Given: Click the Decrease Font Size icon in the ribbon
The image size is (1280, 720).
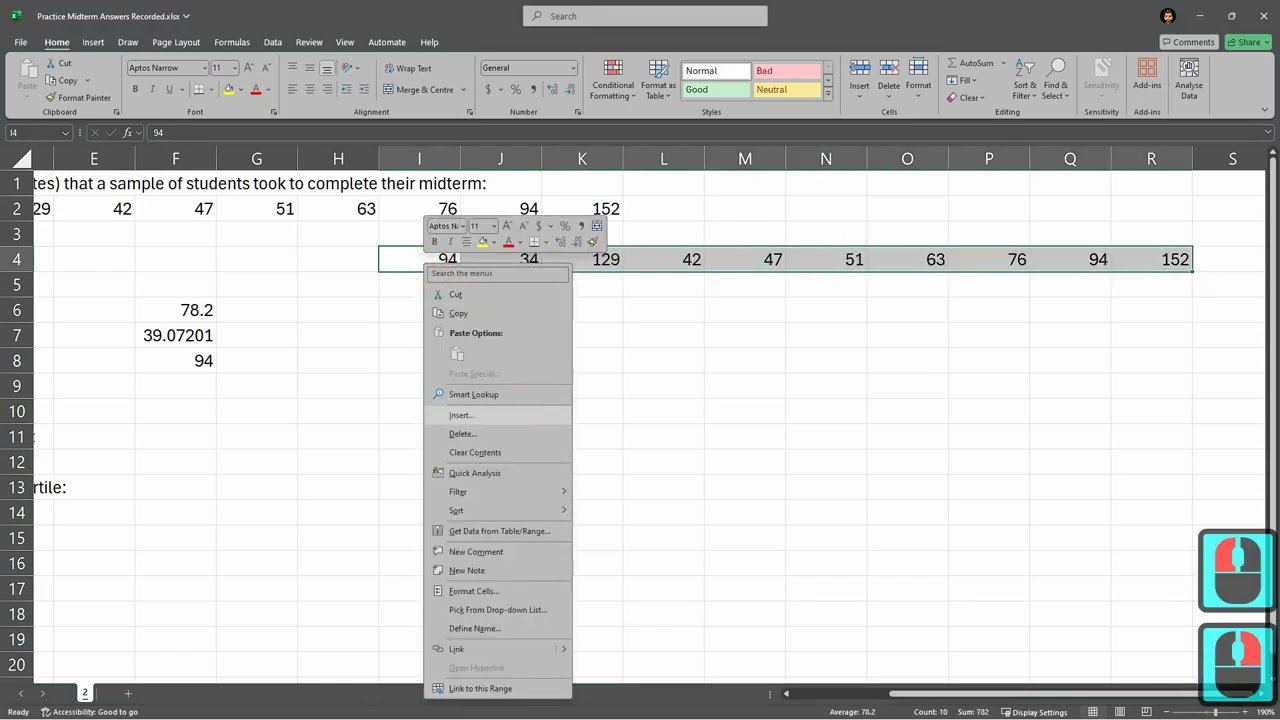Looking at the screenshot, I should [x=265, y=68].
